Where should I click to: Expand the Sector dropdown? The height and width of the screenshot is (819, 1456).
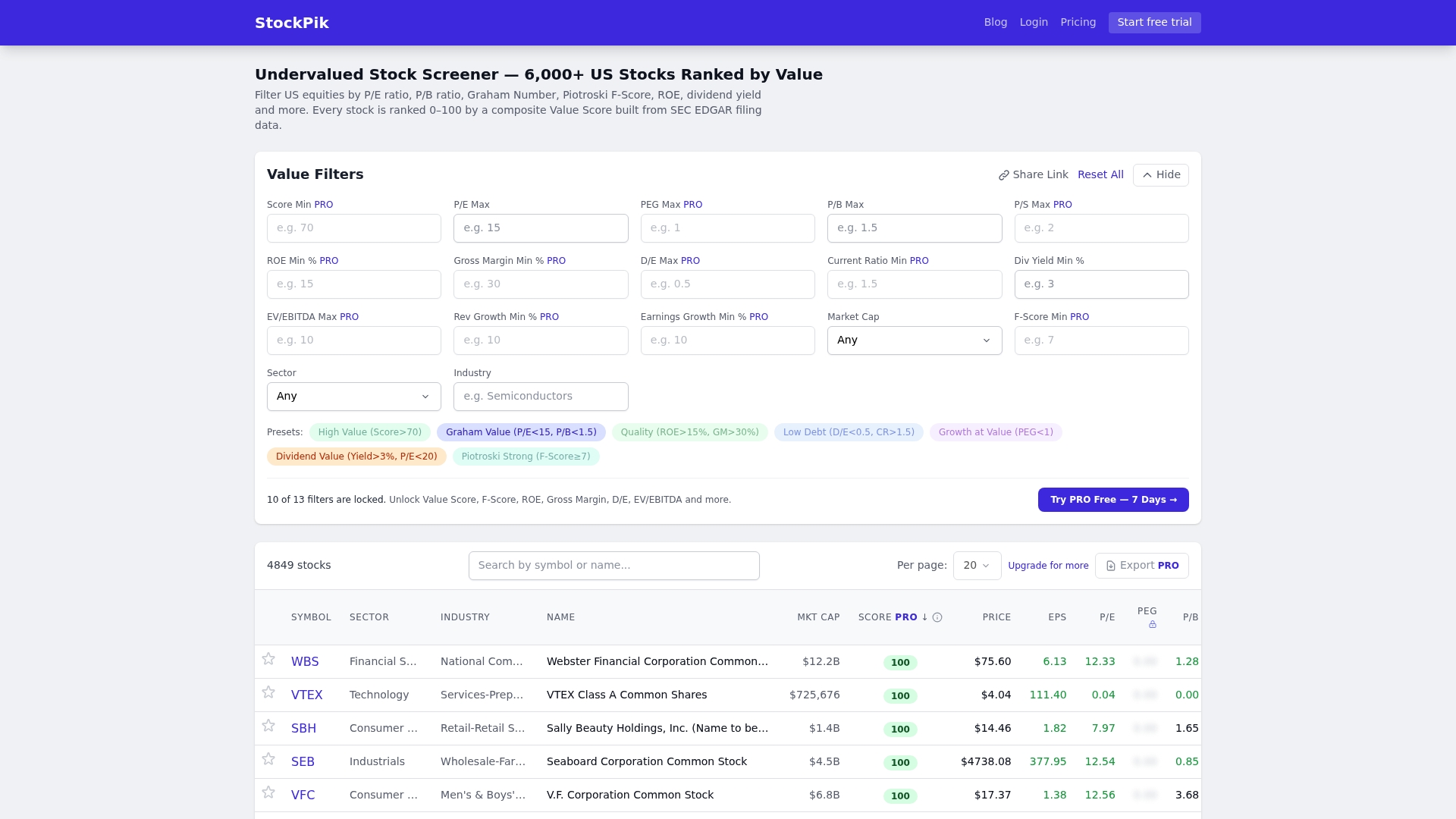coord(354,397)
